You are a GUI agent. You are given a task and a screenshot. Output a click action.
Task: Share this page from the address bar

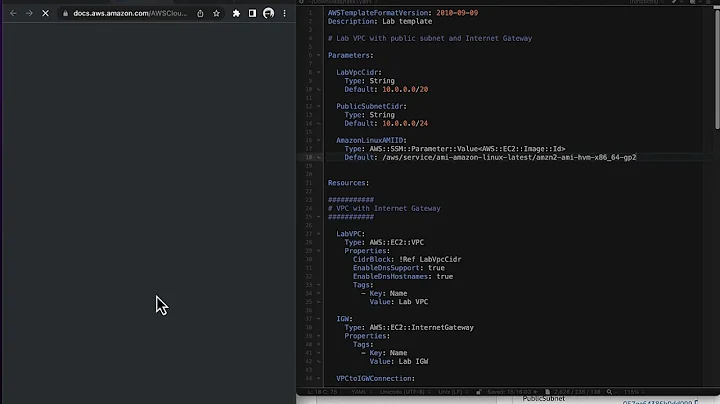pos(200,13)
